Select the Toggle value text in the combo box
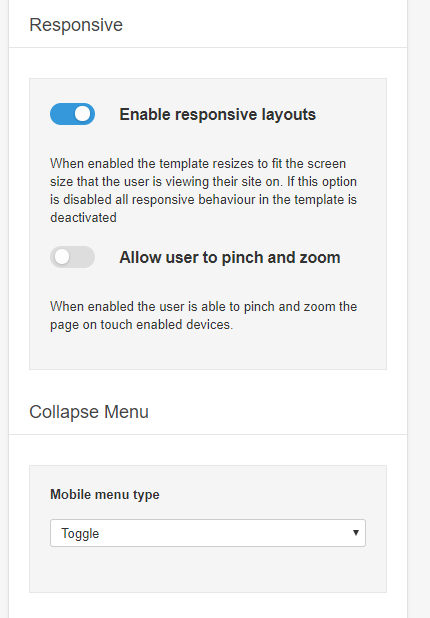 coord(80,533)
